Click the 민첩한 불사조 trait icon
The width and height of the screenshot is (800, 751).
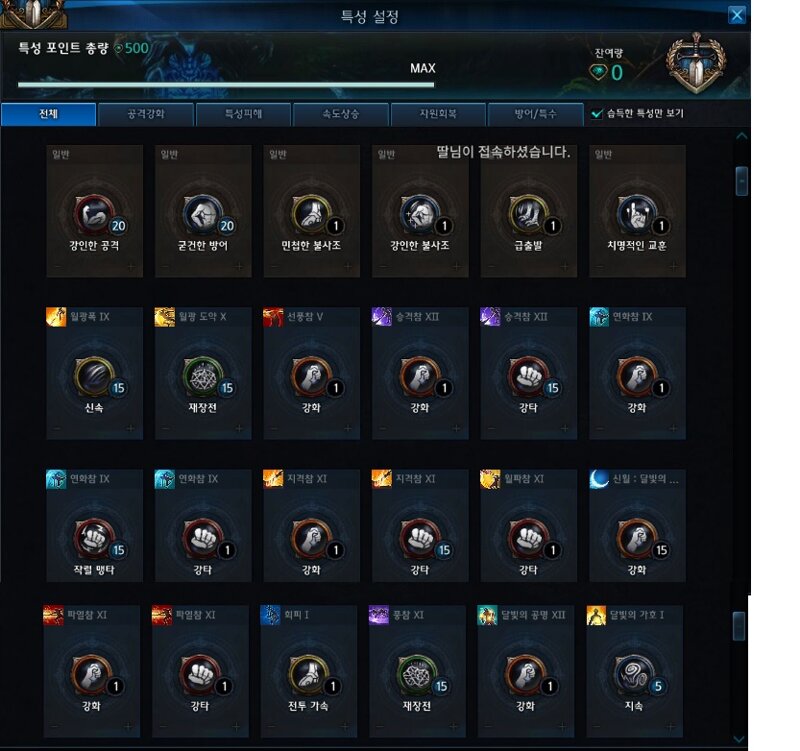(311, 214)
